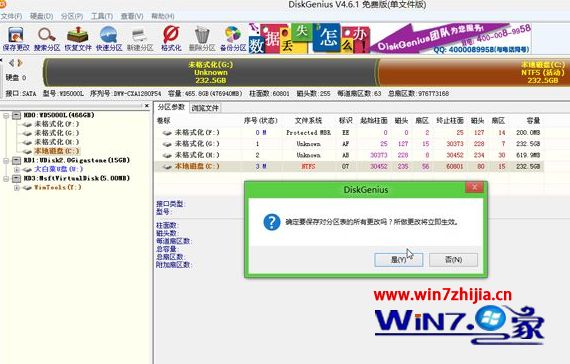
Task: Go to previous disk with left arrow
Action: point(11,63)
